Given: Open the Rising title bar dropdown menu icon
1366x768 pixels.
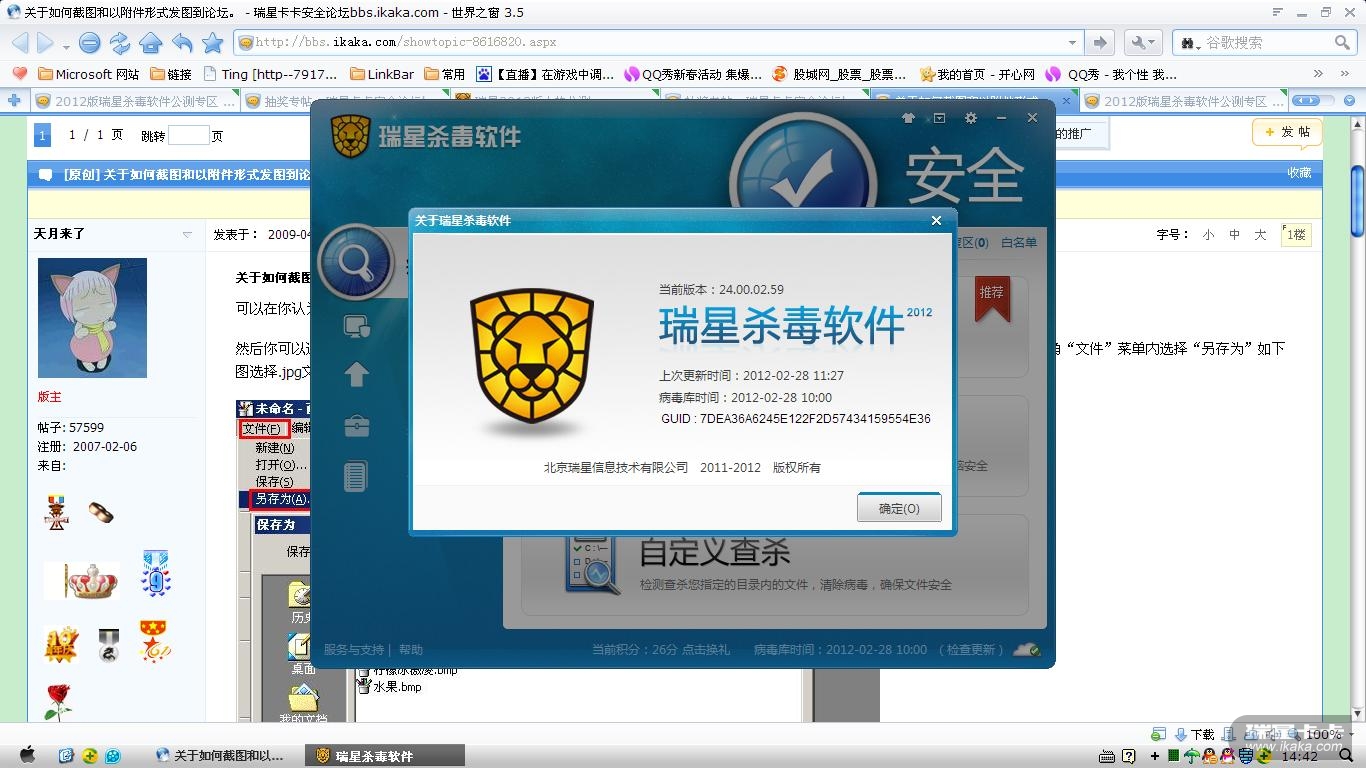Looking at the screenshot, I should pyautogui.click(x=939, y=118).
